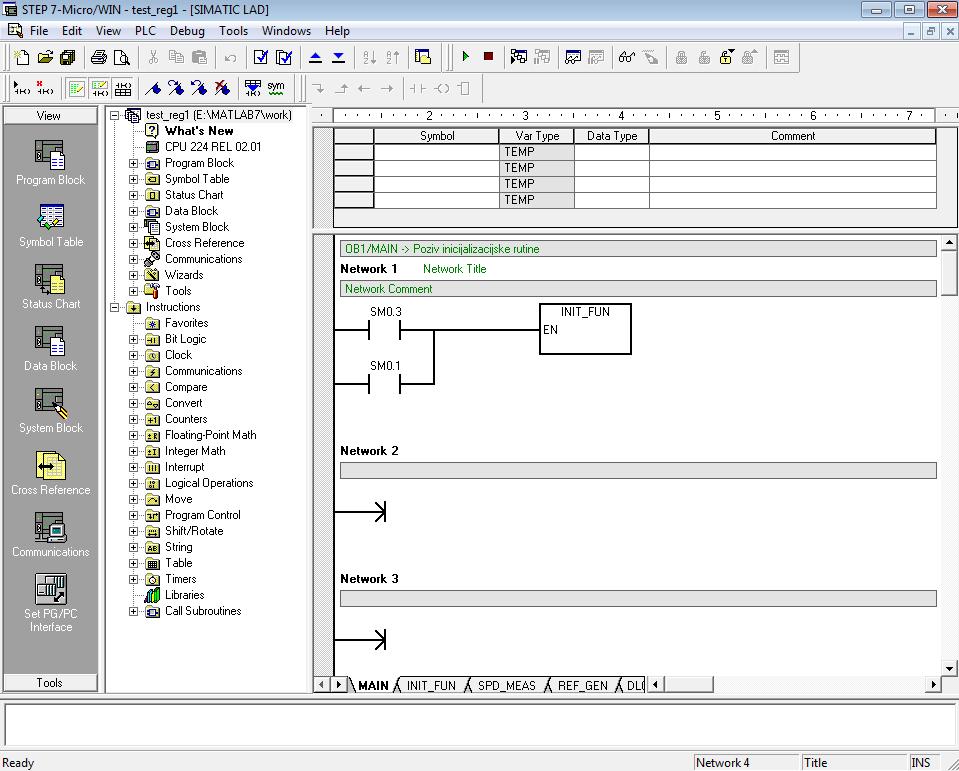
Task: Create a new project via toolbar icon
Action: pyautogui.click(x=21, y=57)
